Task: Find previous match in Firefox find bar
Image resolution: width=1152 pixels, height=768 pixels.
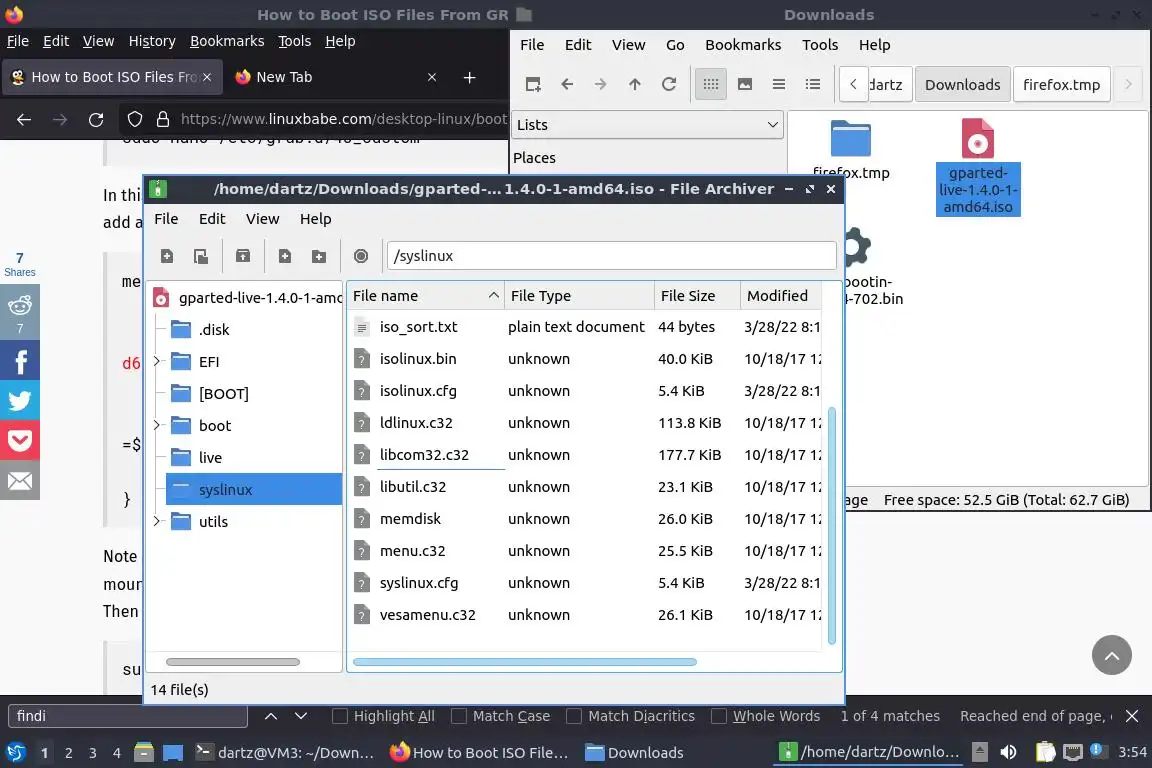Action: click(270, 716)
